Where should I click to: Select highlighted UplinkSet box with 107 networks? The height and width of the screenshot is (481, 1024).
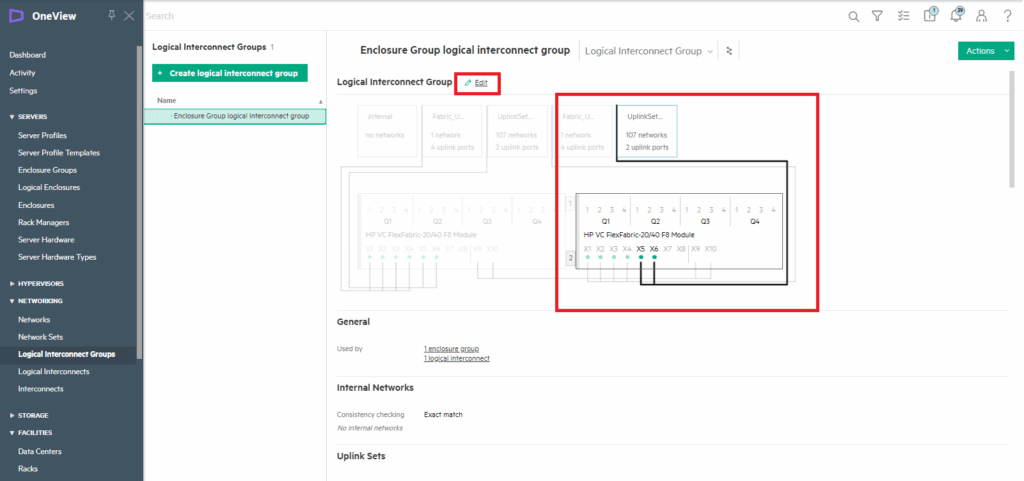[647, 131]
